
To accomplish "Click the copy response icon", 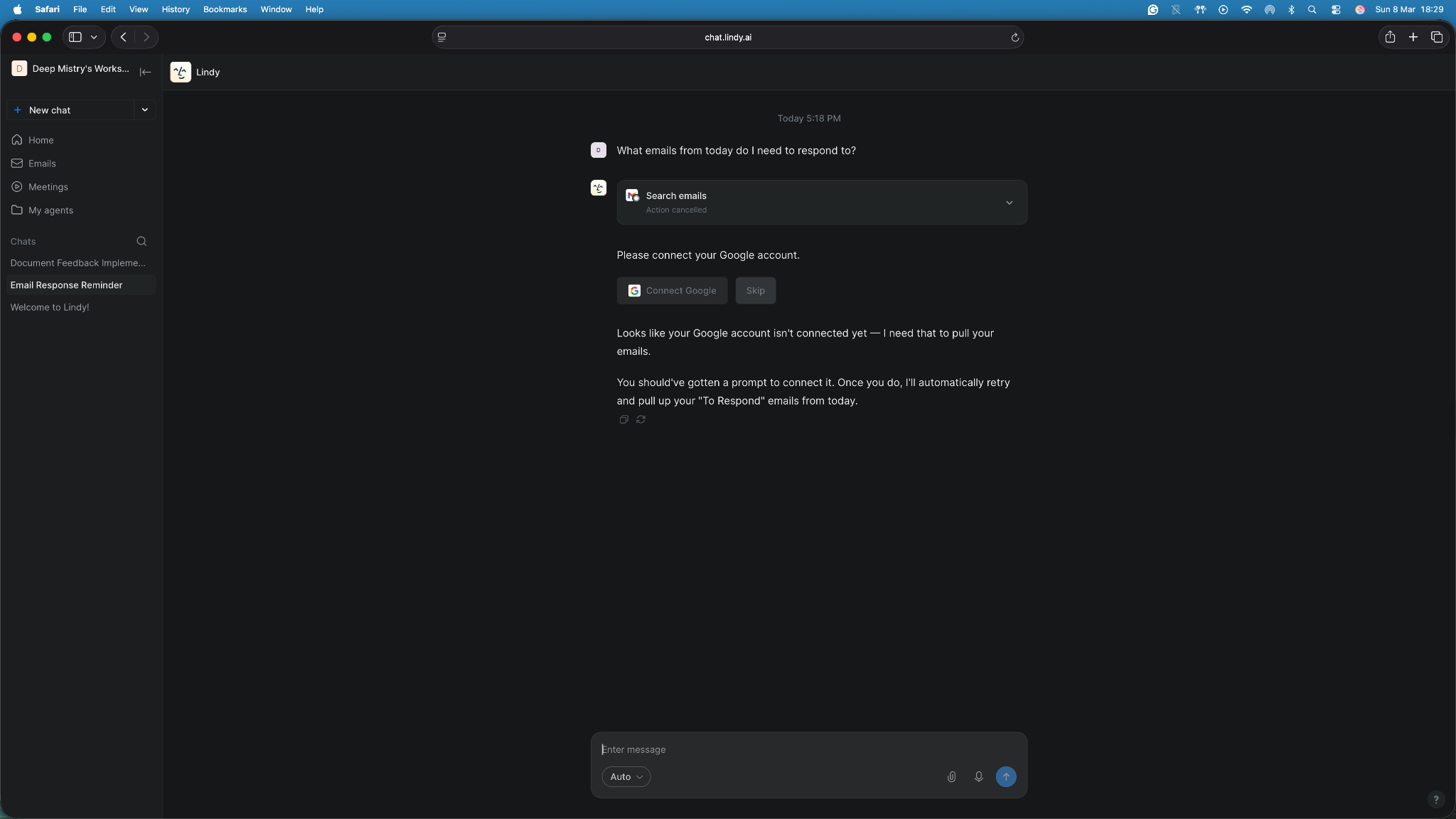I will pyautogui.click(x=623, y=419).
